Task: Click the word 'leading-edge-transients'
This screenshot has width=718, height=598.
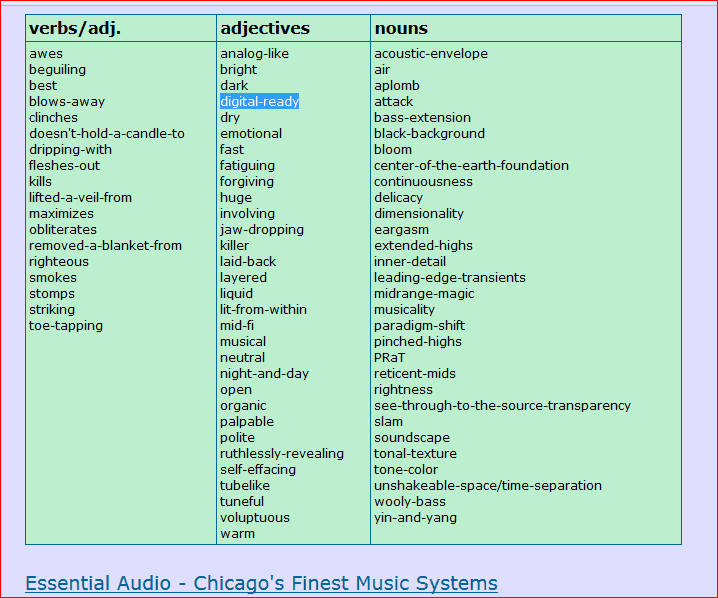Action: (450, 278)
